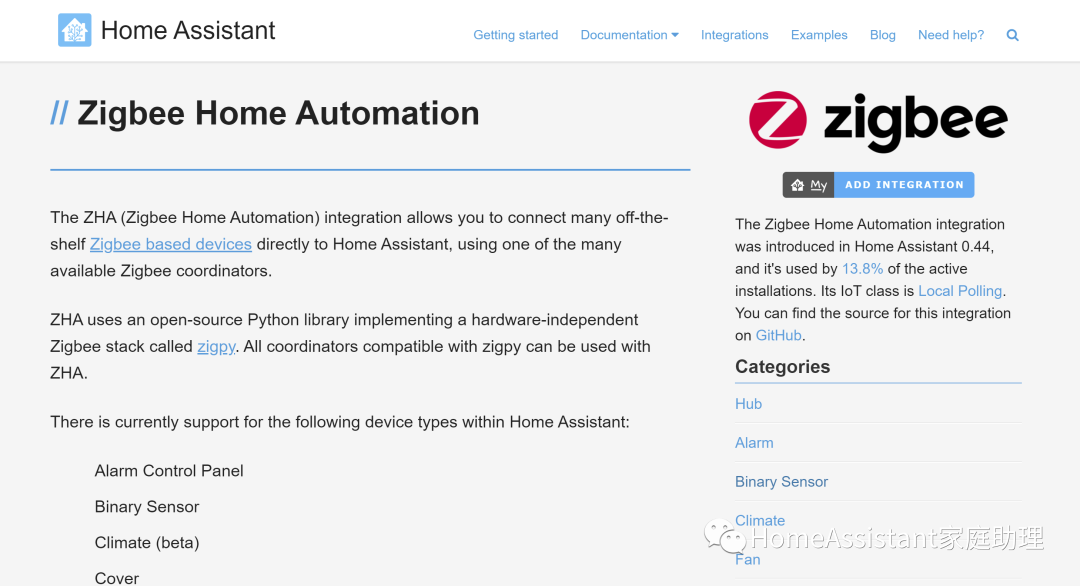The width and height of the screenshot is (1080, 586).
Task: Click the Home Assistant logo icon
Action: pos(74,31)
